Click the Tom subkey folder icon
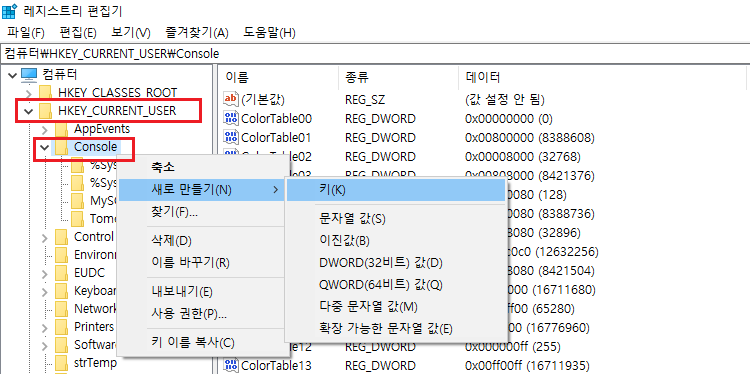The image size is (750, 374). click(x=78, y=219)
